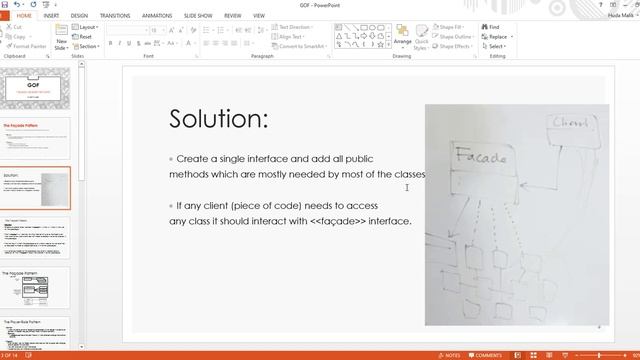Align text right
The height and width of the screenshot is (360, 640).
tap(225, 43)
